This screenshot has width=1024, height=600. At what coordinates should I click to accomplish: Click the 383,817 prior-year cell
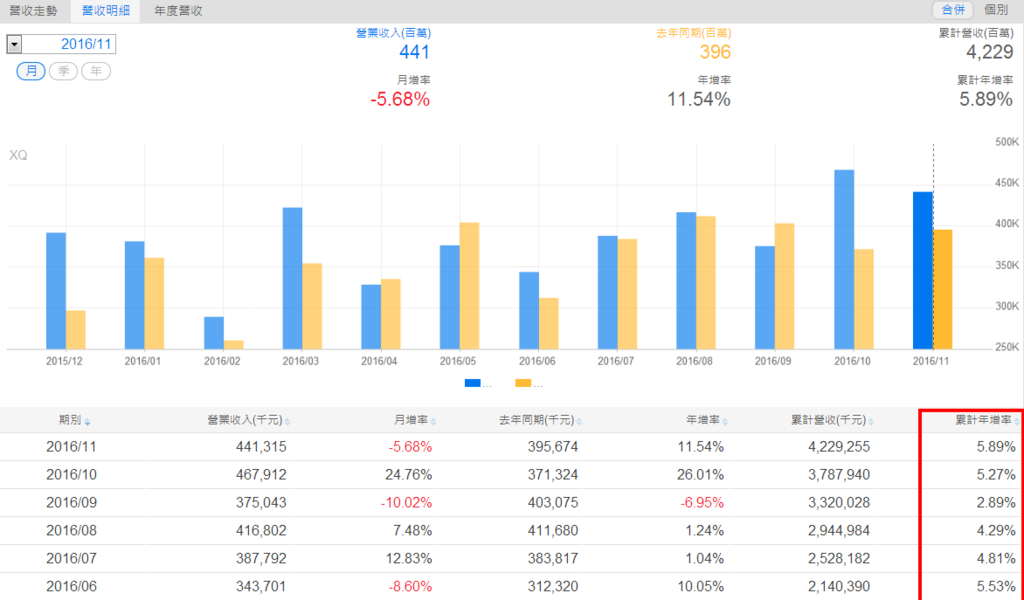552,559
